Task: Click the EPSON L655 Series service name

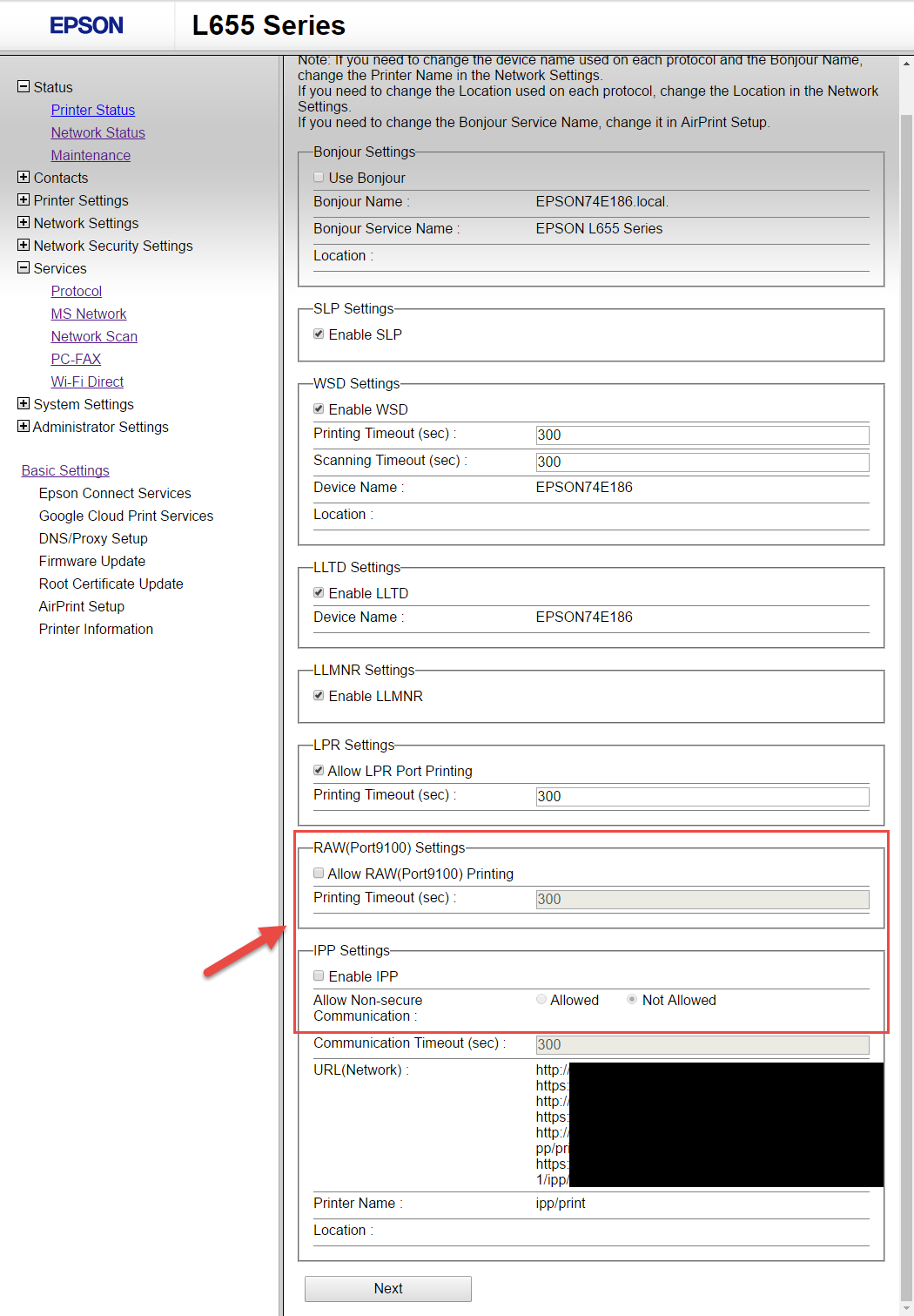Action: 599,228
